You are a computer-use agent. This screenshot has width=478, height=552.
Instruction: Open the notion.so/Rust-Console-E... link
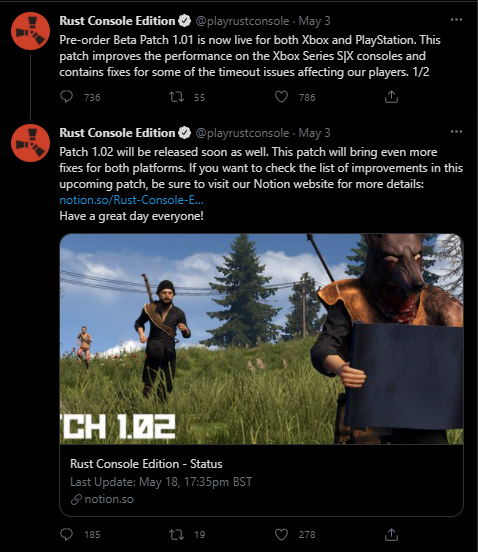131,200
